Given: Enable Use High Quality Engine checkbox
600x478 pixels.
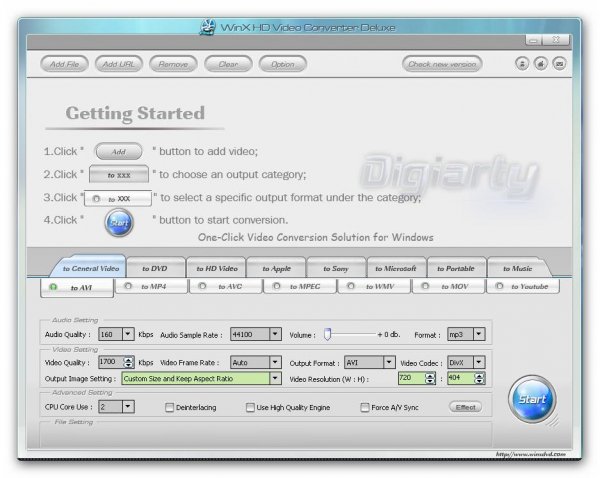Looking at the screenshot, I should (250, 407).
